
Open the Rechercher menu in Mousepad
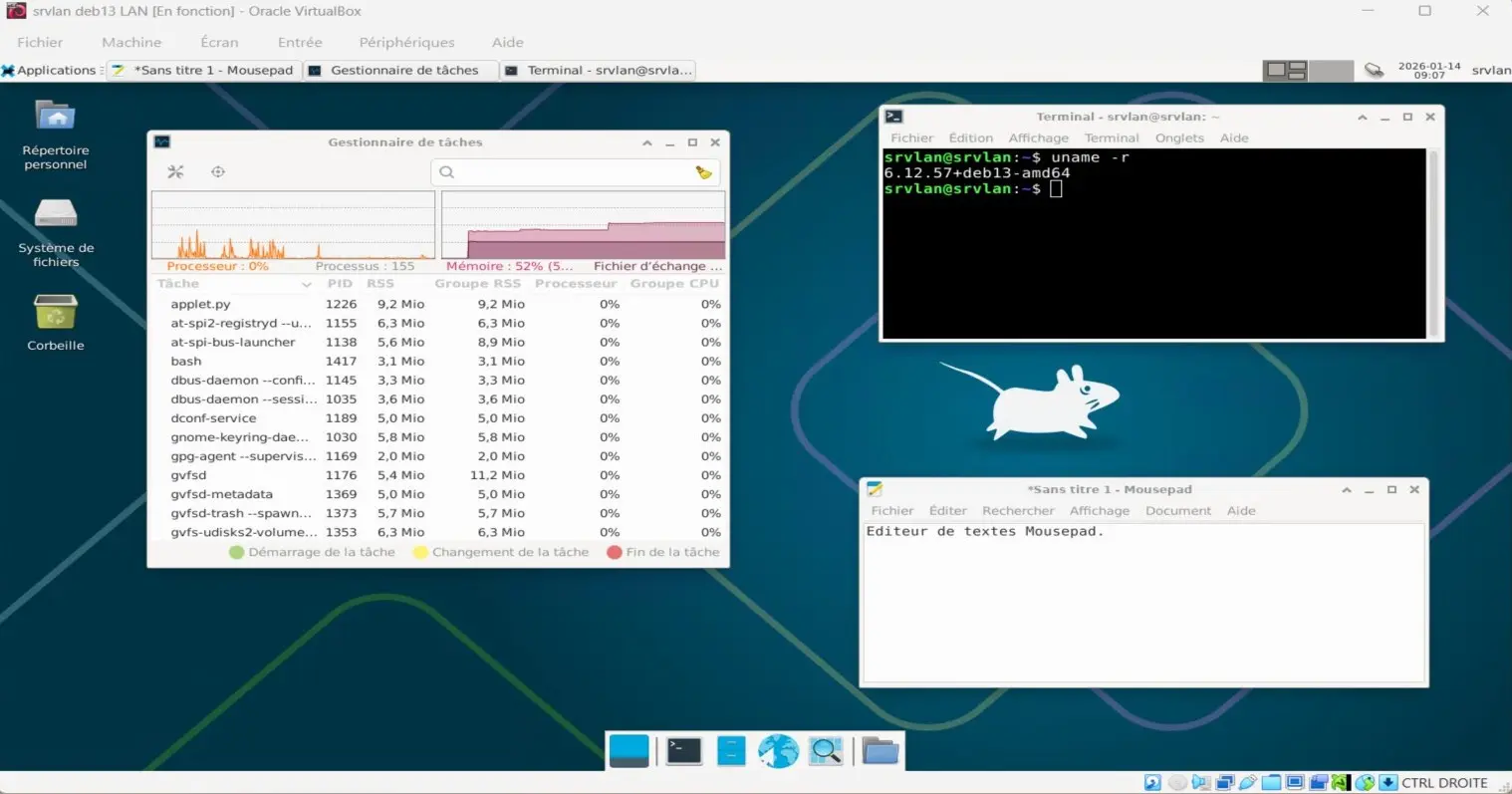coord(1018,510)
